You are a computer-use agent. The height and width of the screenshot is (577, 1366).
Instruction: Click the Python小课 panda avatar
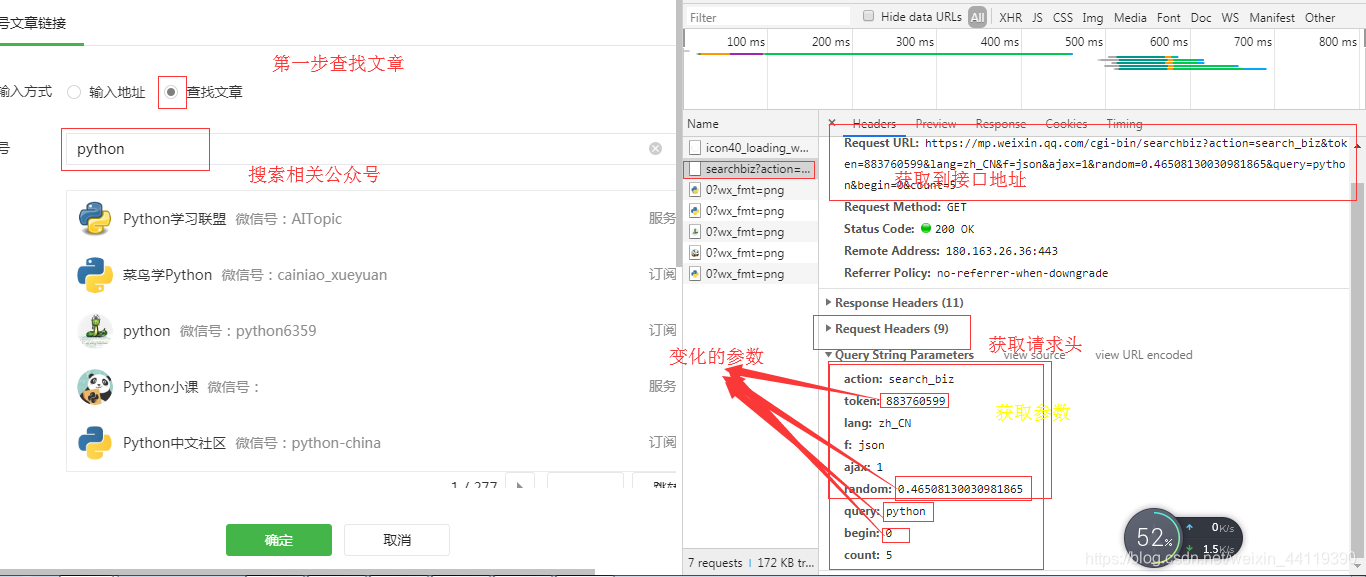95,387
